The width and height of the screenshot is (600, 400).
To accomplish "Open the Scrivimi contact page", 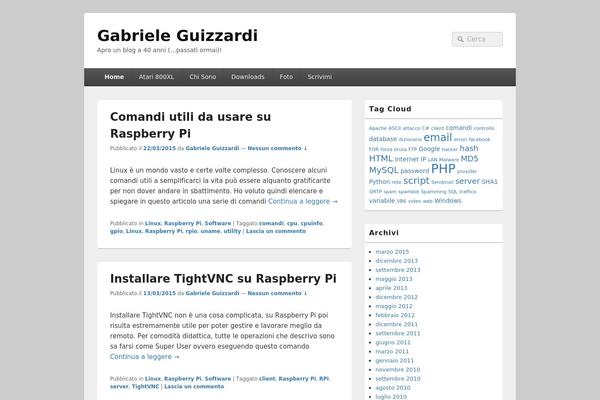I will (x=320, y=77).
